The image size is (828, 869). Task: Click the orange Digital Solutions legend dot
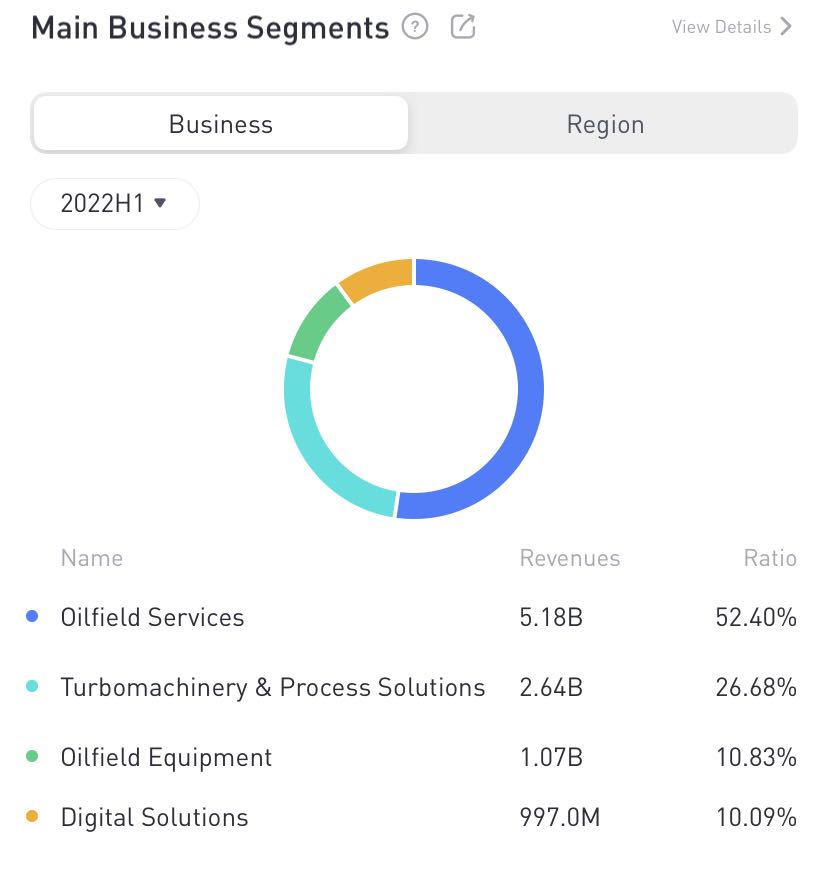point(33,817)
